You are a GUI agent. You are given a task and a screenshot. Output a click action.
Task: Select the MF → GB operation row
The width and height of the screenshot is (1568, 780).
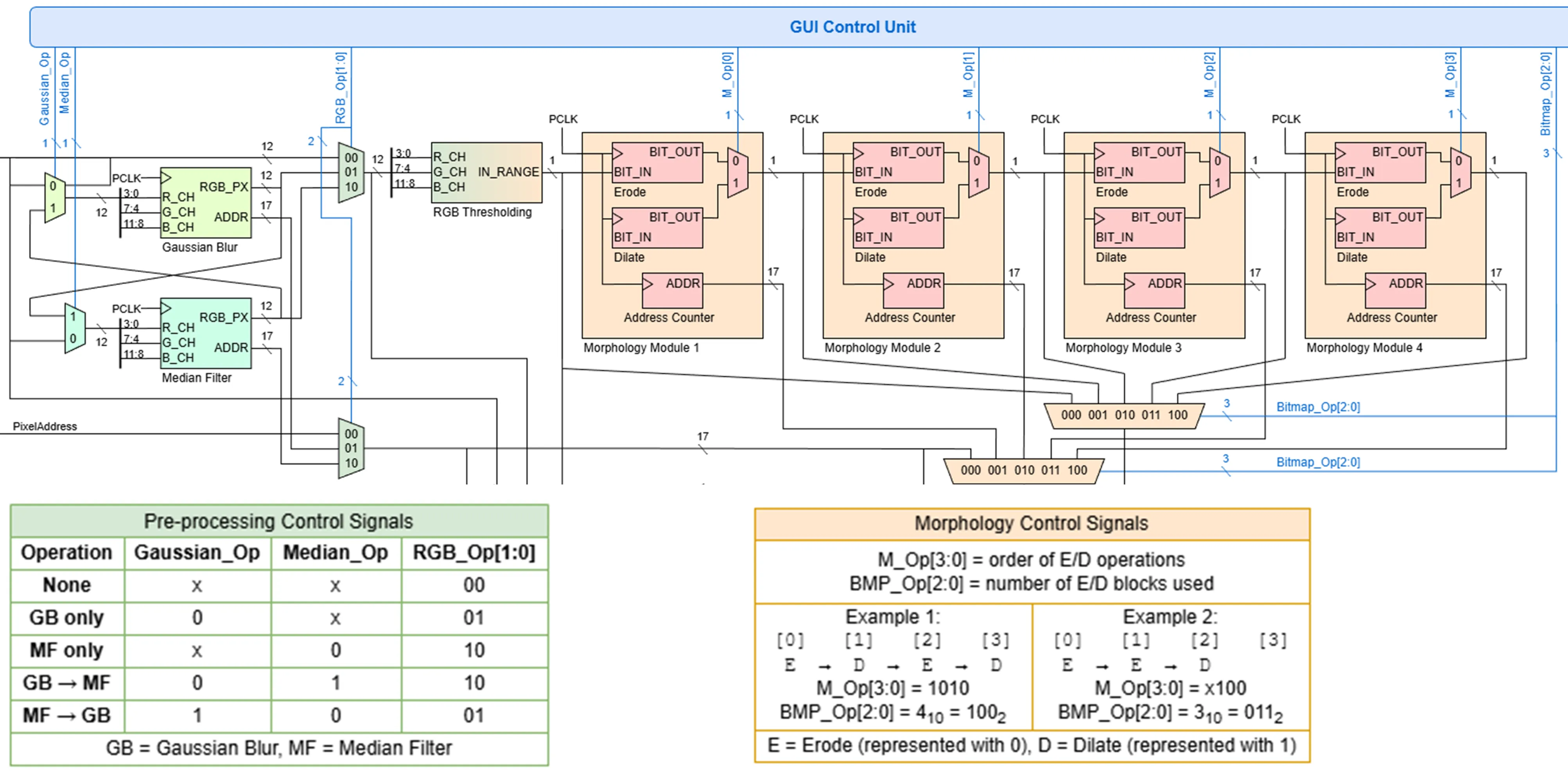tap(67, 714)
